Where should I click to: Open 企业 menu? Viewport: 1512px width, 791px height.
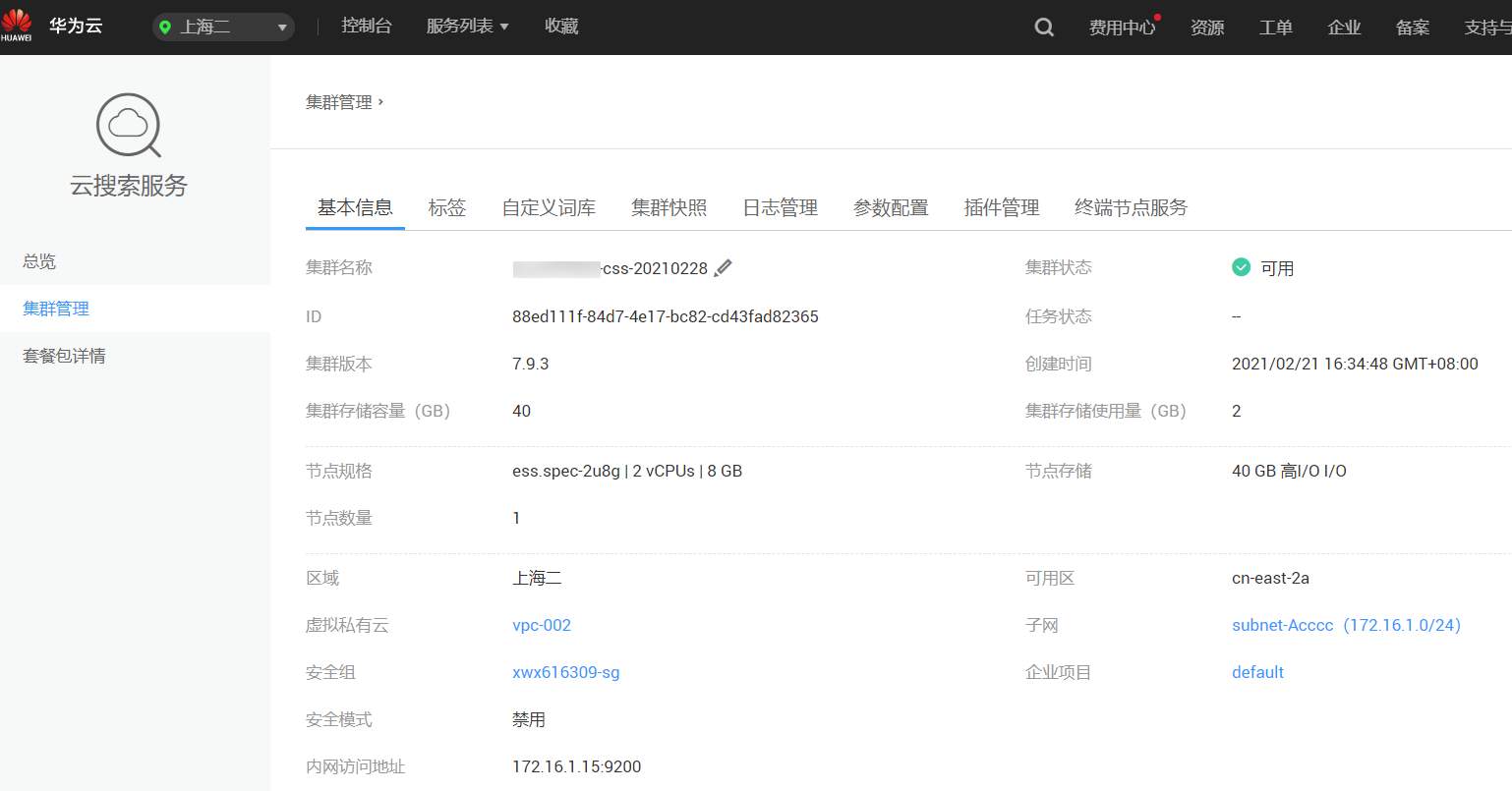pyautogui.click(x=1344, y=28)
